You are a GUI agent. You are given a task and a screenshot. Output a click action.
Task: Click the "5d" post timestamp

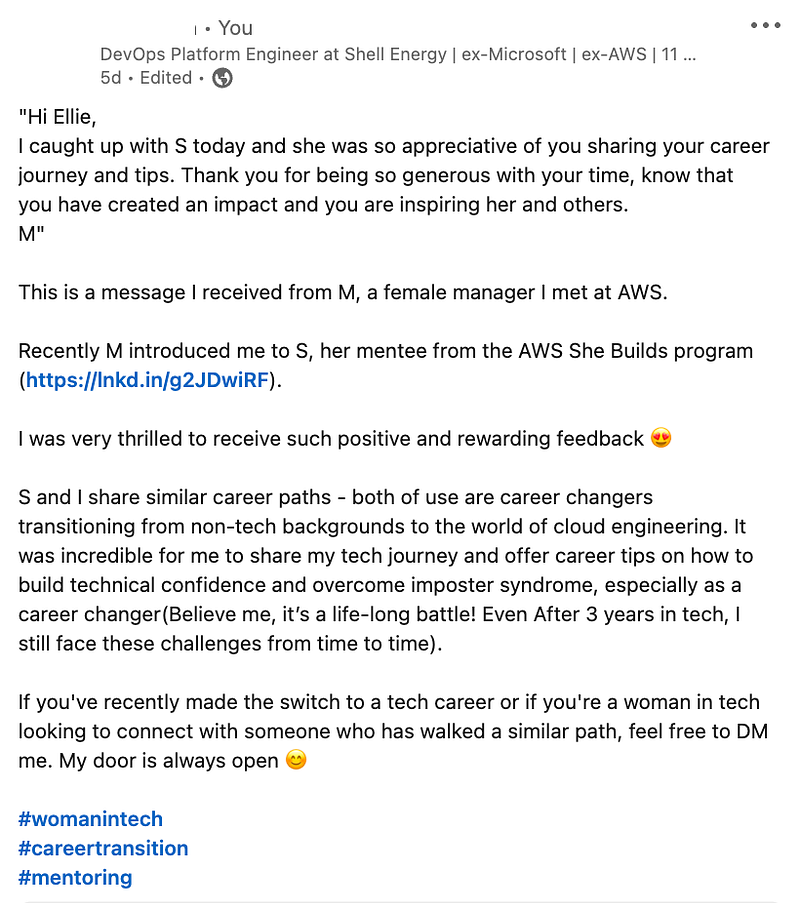pos(111,78)
